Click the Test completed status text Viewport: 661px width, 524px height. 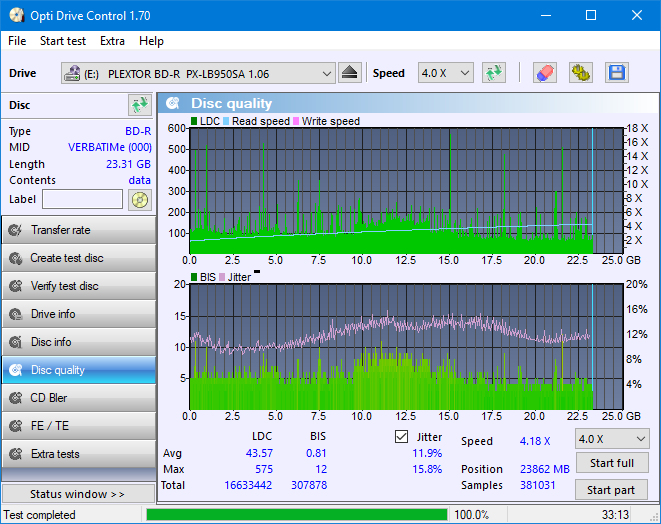40,515
